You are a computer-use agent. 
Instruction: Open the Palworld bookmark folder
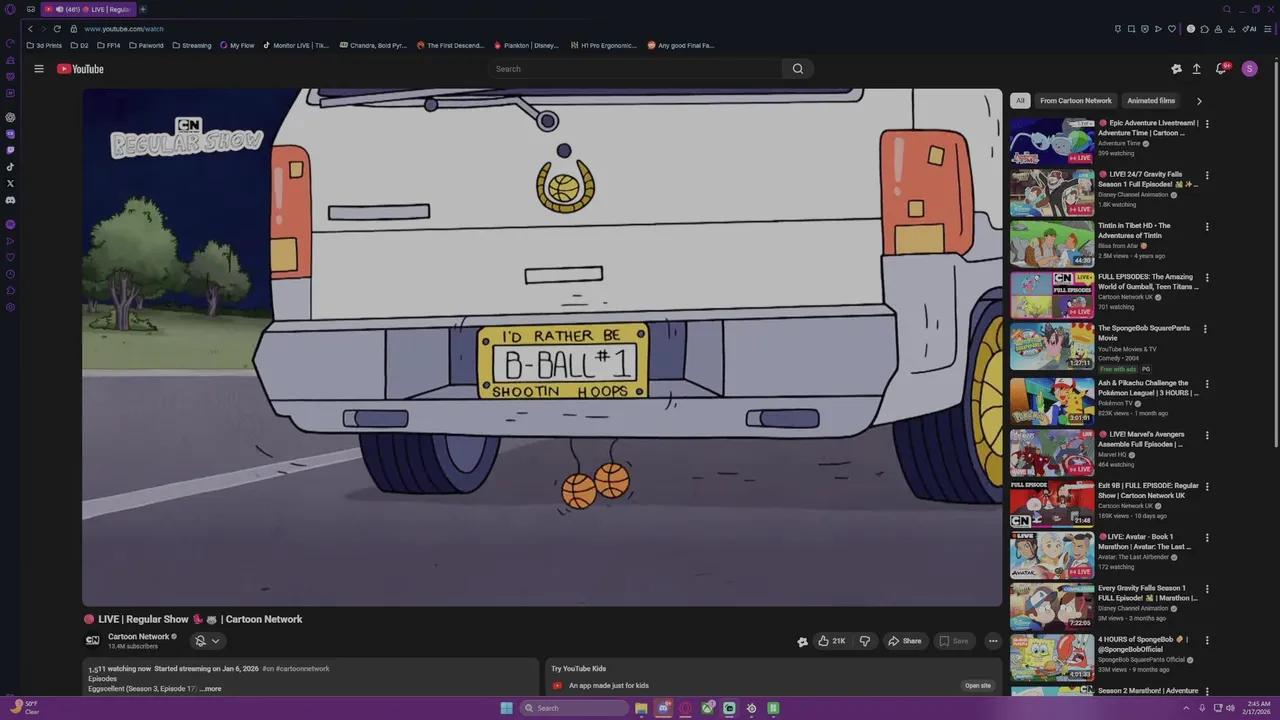(145, 45)
